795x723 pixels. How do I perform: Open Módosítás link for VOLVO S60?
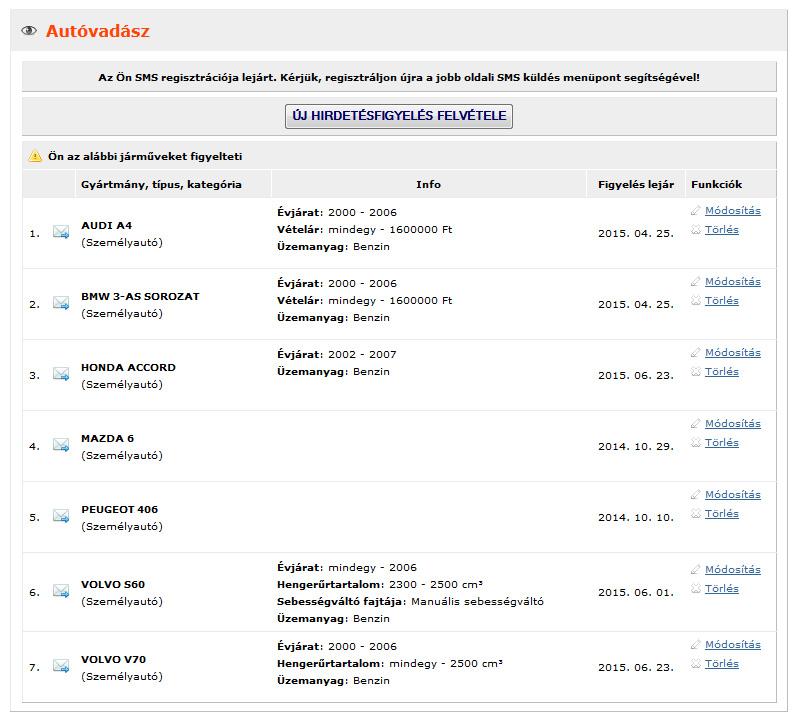[x=733, y=570]
